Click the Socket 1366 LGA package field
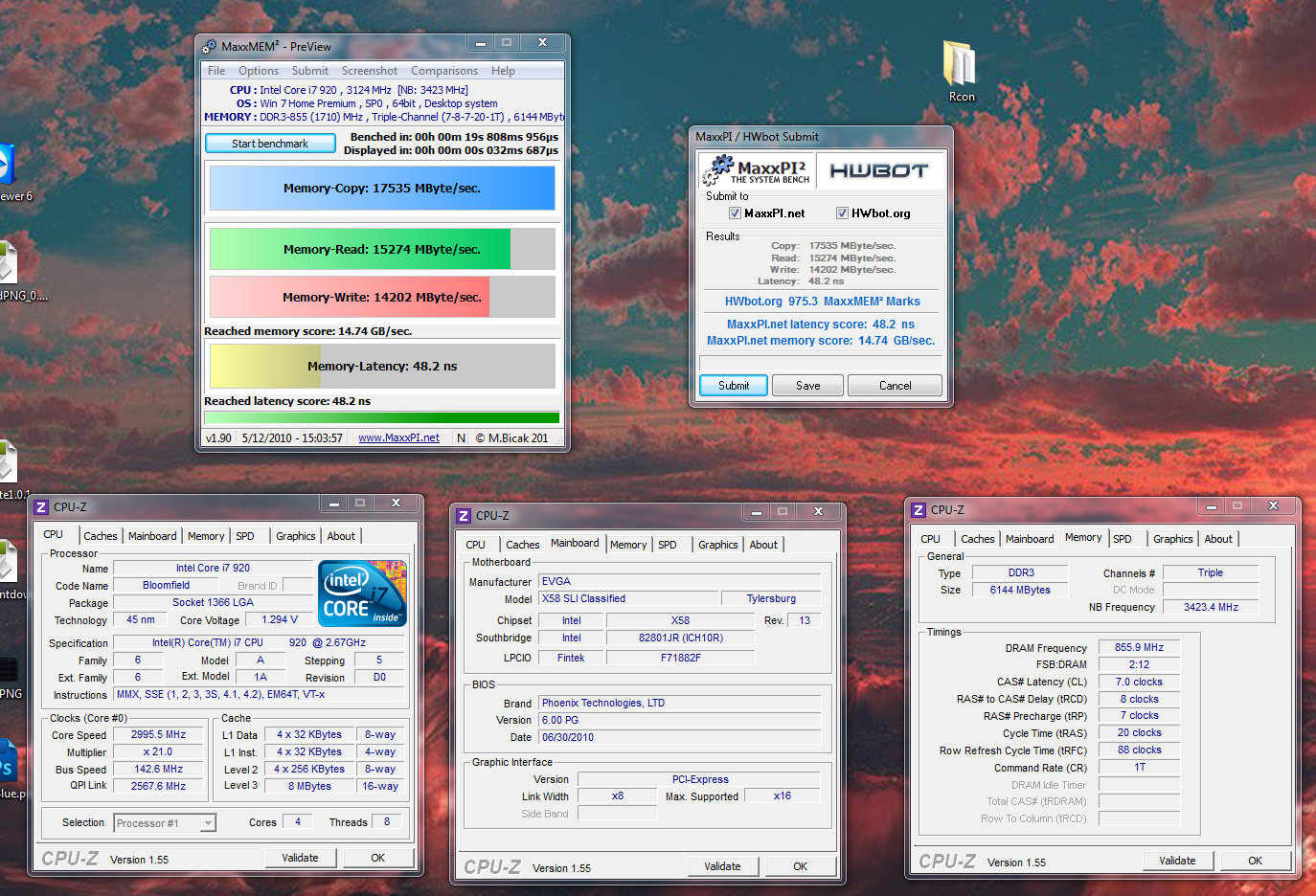Viewport: 1316px width, 896px height. click(213, 602)
